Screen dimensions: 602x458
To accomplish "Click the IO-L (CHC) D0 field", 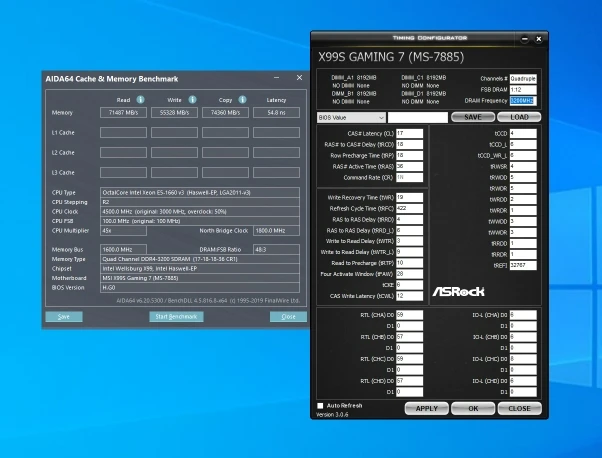I will coord(523,359).
